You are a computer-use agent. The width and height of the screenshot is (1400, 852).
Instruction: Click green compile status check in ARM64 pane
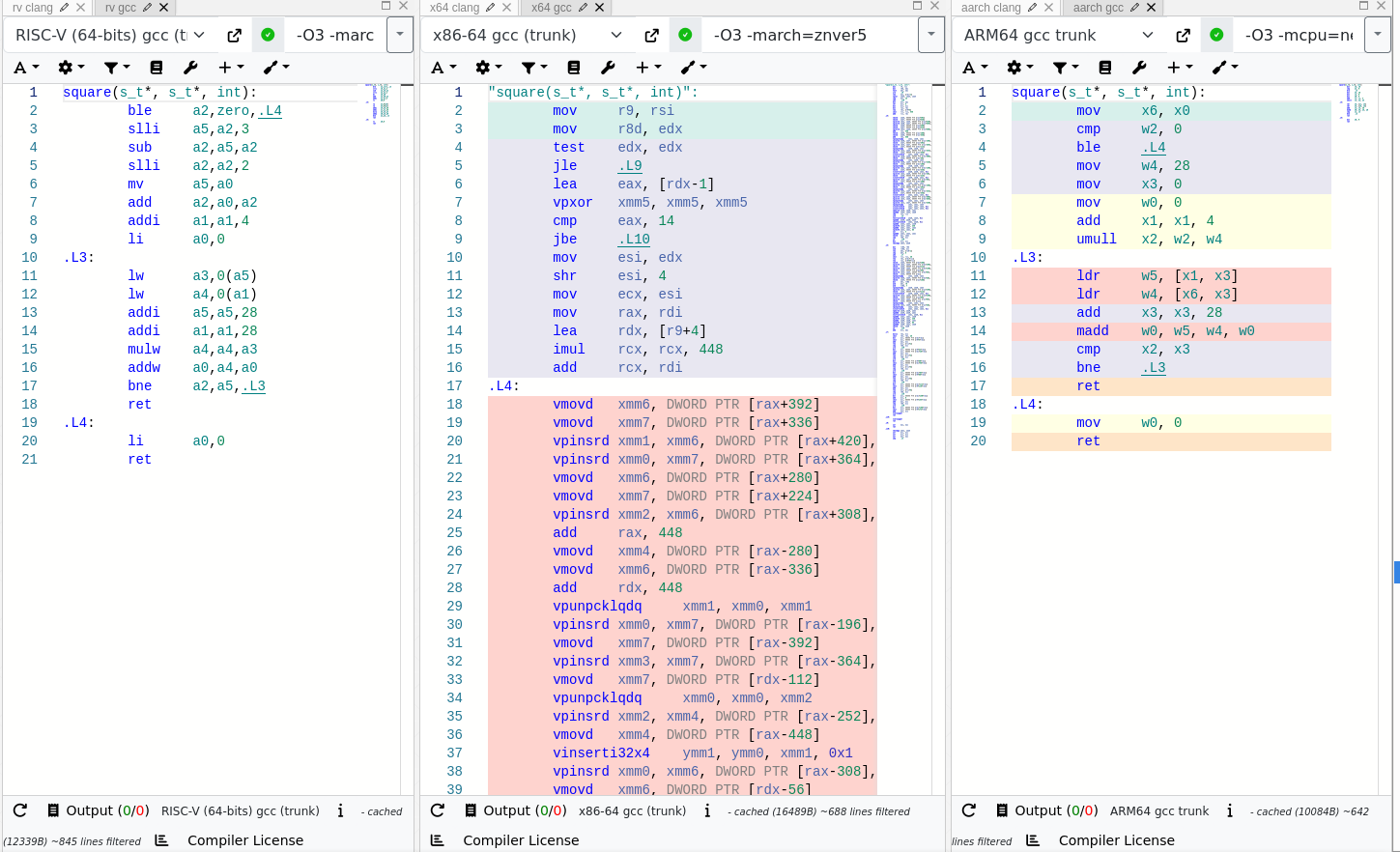click(x=1216, y=35)
